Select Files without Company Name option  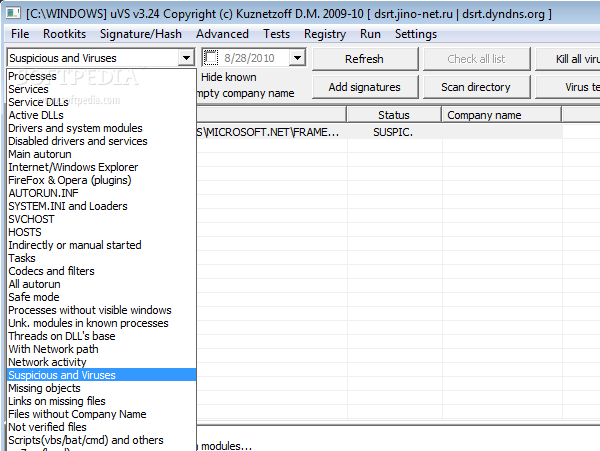click(77, 414)
